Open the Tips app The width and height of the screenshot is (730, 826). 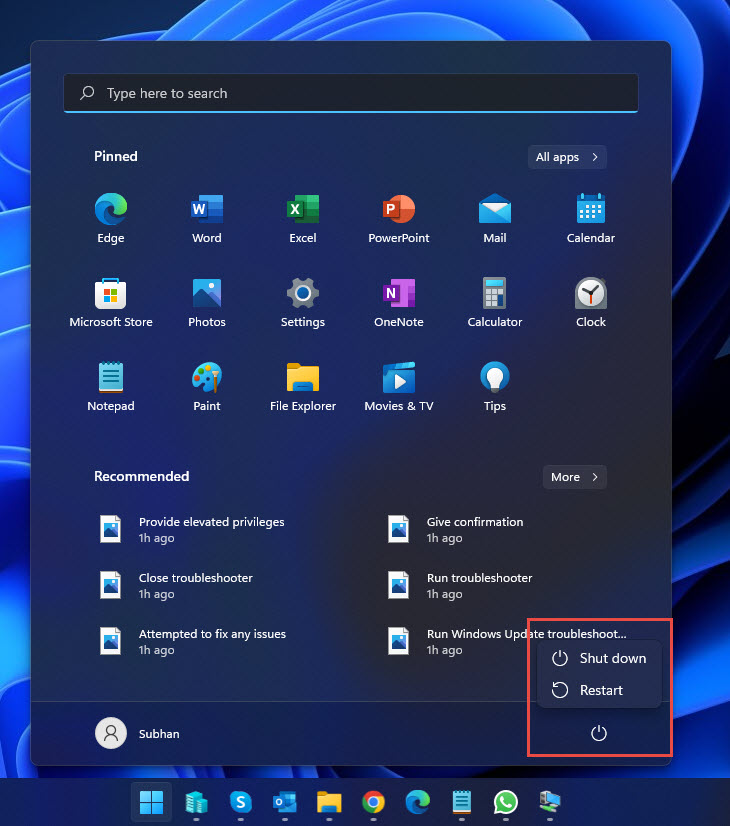coord(495,387)
